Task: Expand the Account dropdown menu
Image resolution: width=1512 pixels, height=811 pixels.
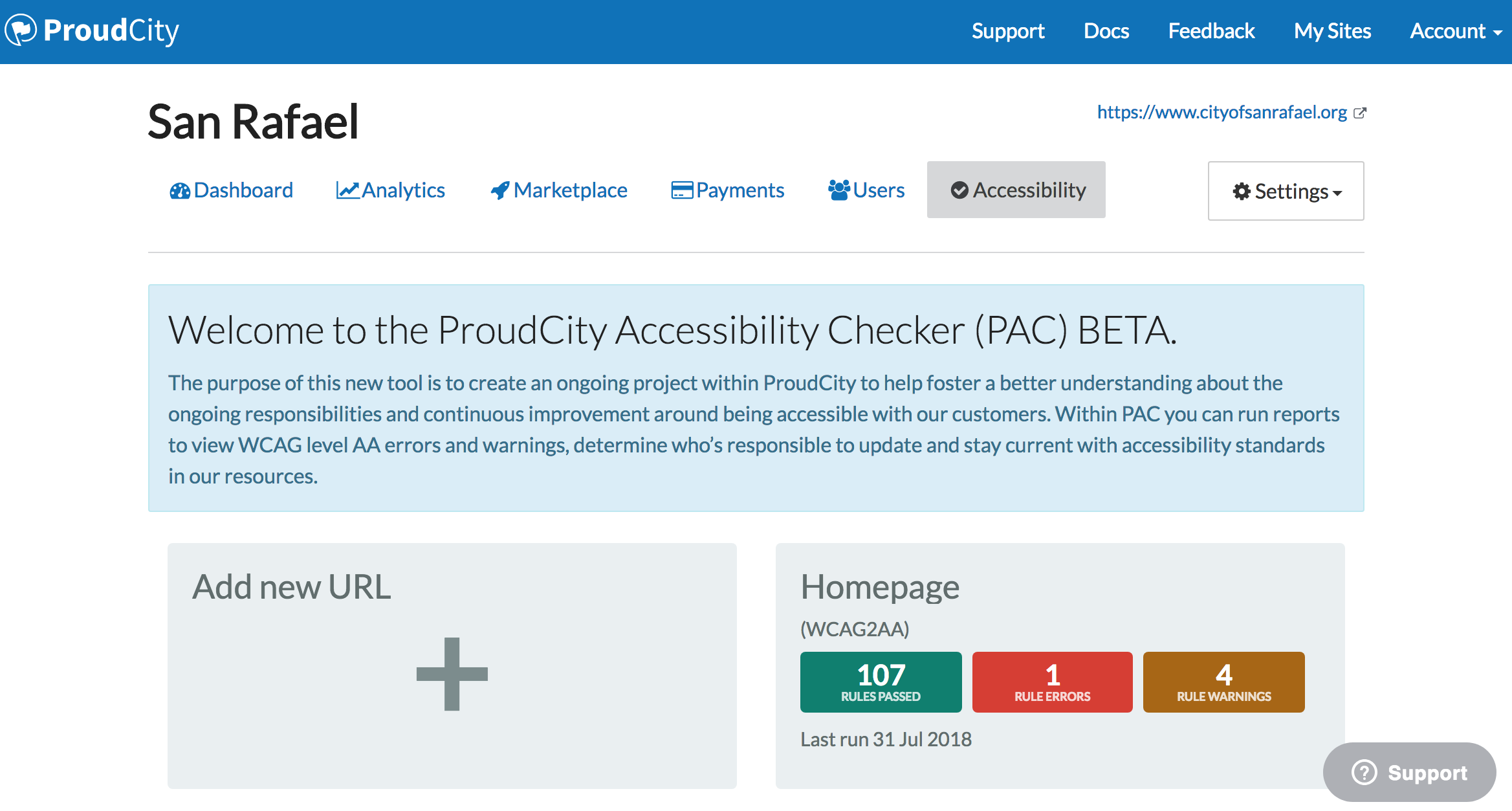Action: pyautogui.click(x=1456, y=31)
